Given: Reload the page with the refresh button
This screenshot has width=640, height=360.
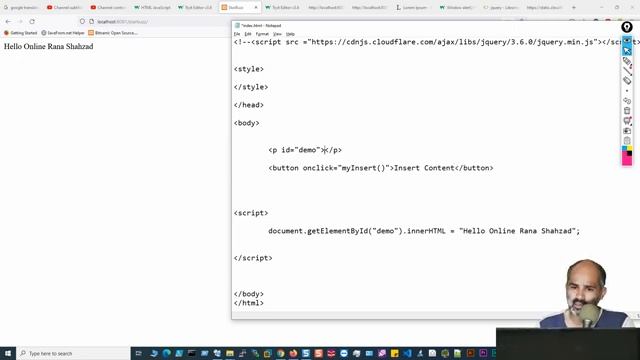Looking at the screenshot, I should tap(32, 21).
